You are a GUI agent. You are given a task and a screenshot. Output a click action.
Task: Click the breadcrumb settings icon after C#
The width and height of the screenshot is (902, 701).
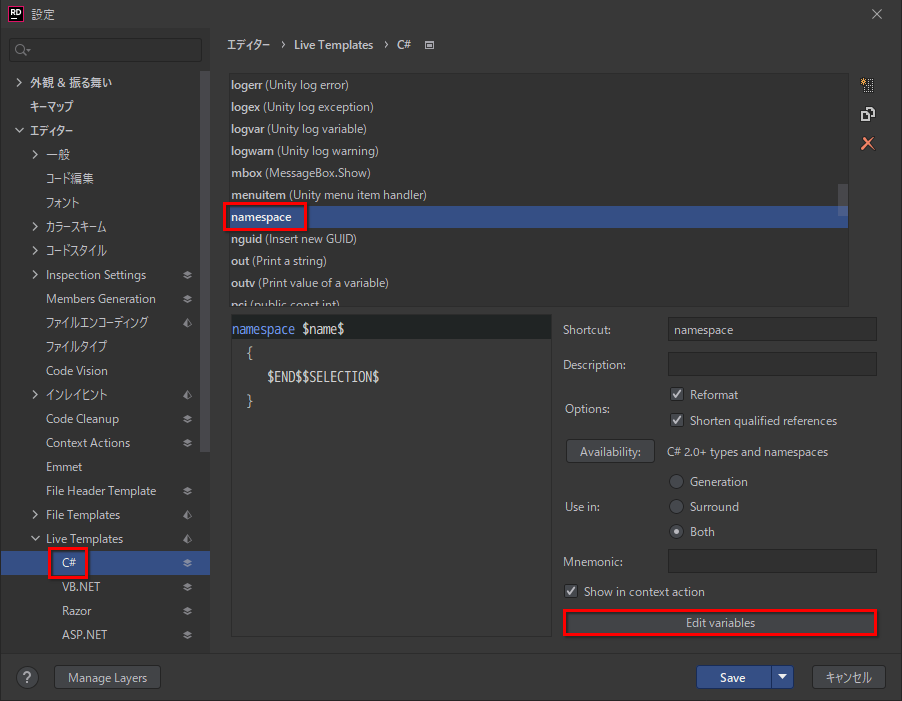coord(429,45)
